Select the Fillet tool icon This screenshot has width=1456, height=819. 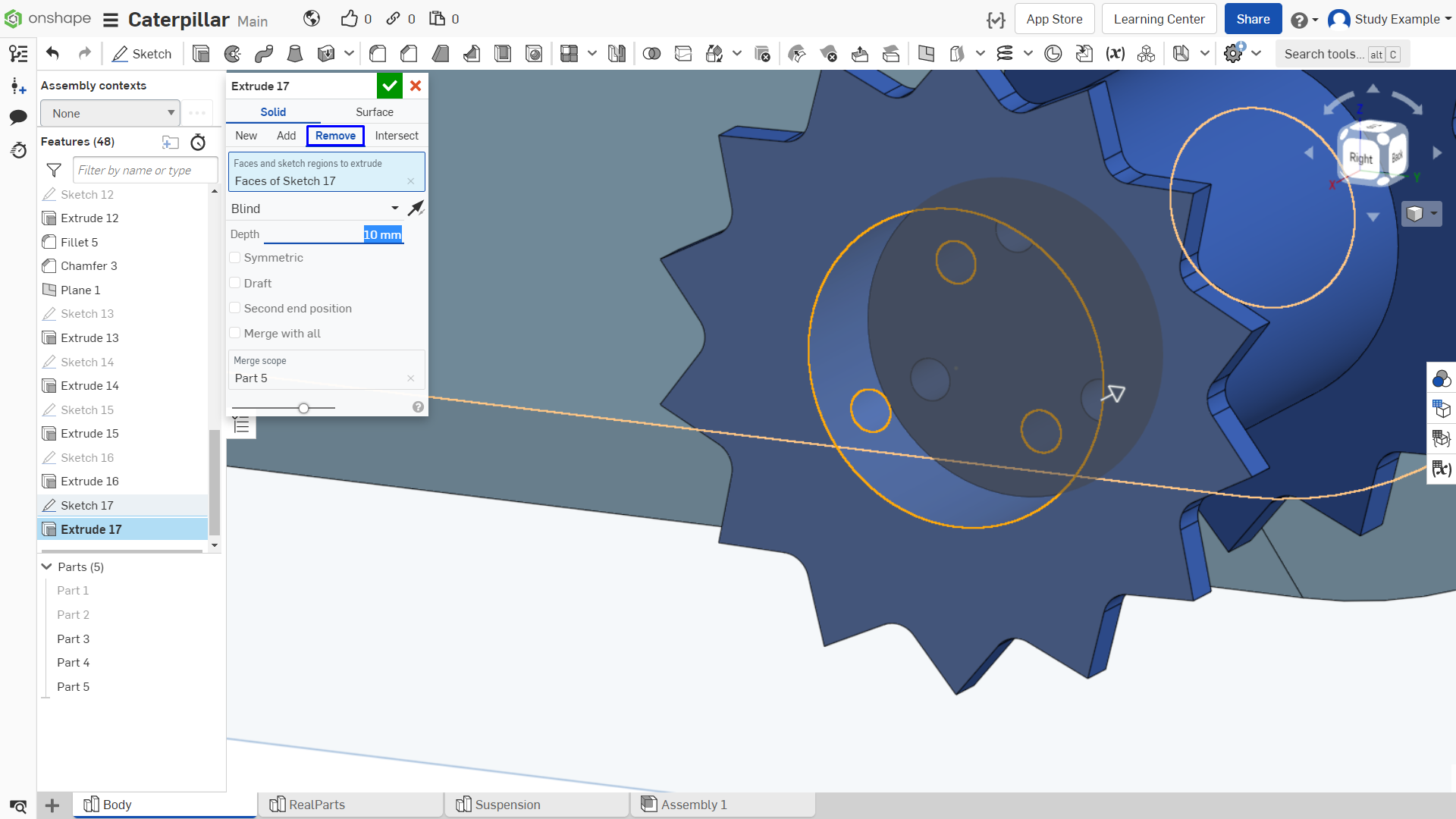378,54
